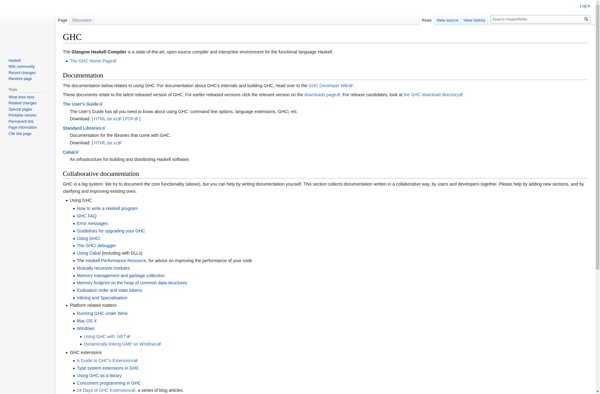Open the Using GHCi link
The height and width of the screenshot is (394, 600).
tap(88, 238)
